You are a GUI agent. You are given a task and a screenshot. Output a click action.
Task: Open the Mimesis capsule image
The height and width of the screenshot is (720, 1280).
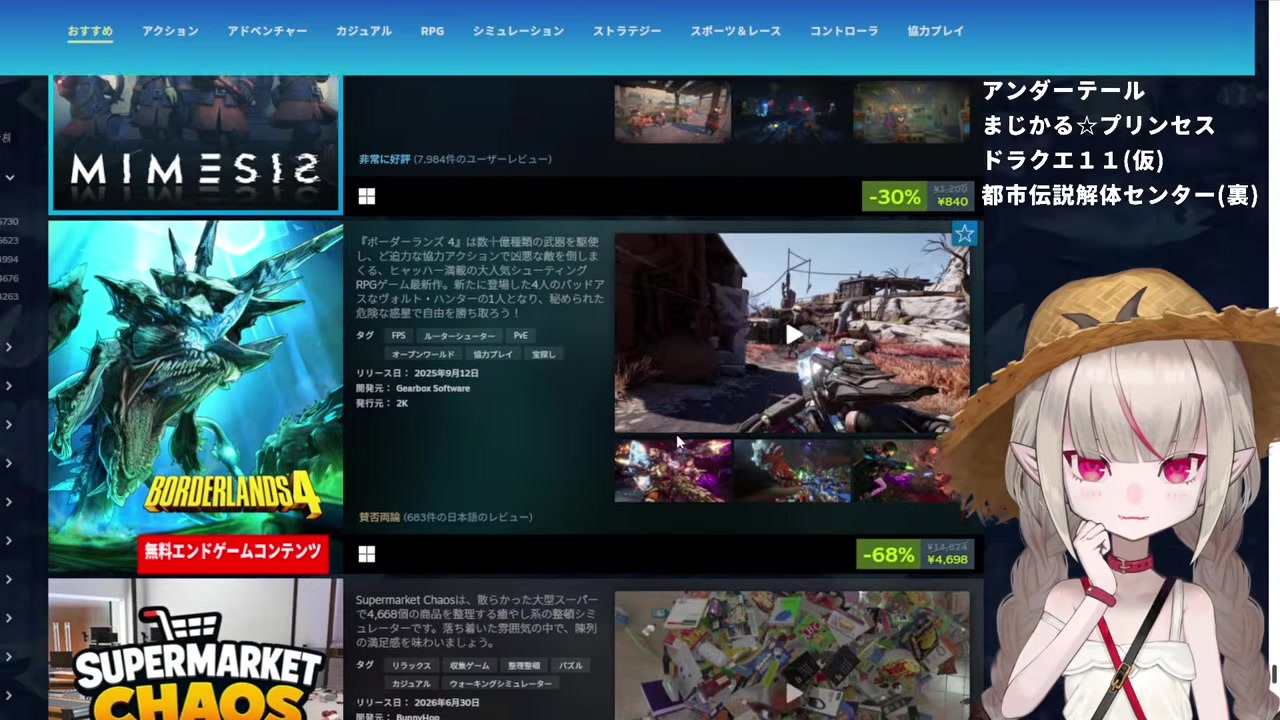coord(196,143)
